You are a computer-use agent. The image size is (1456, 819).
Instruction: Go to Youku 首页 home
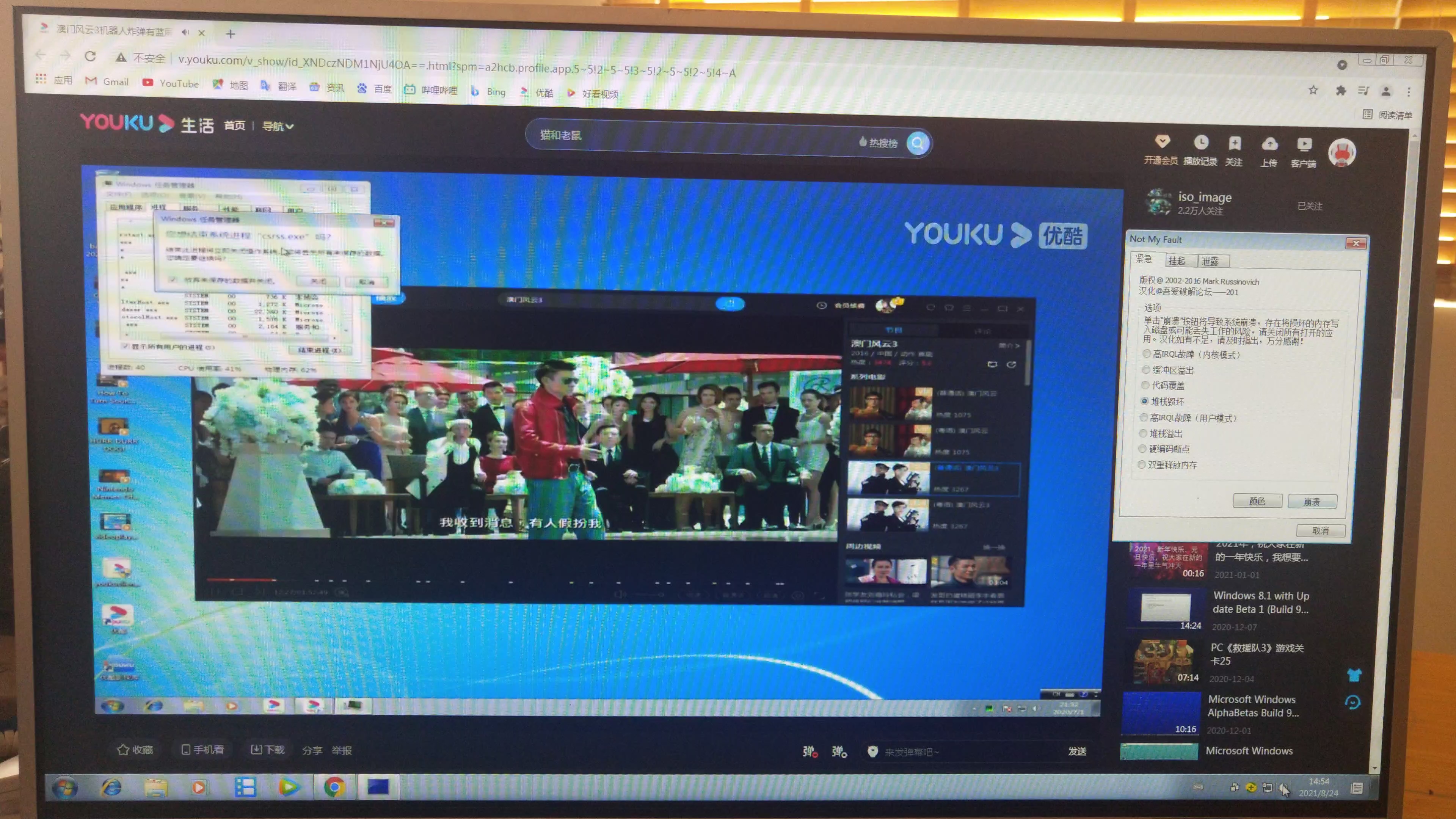tap(235, 126)
